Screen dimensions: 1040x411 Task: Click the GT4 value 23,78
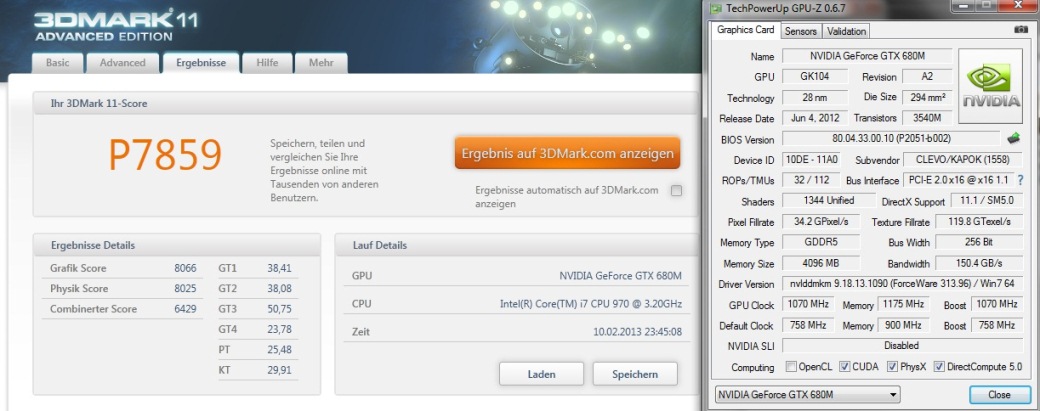pyautogui.click(x=279, y=329)
